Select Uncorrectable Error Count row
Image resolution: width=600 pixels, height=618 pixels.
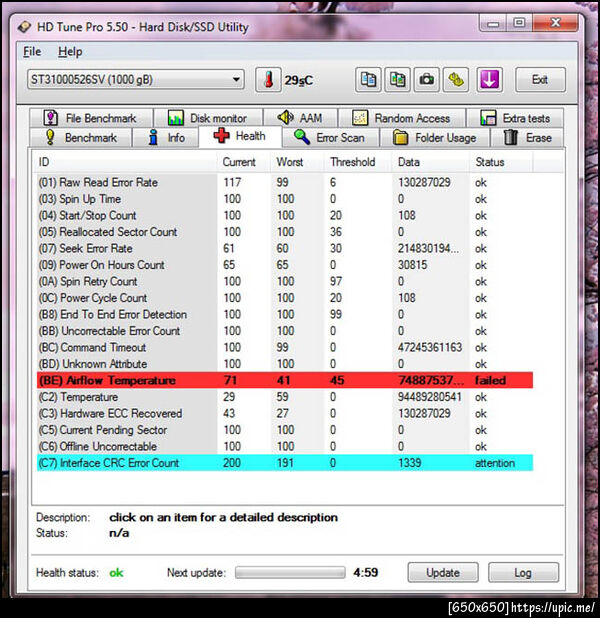tap(285, 331)
